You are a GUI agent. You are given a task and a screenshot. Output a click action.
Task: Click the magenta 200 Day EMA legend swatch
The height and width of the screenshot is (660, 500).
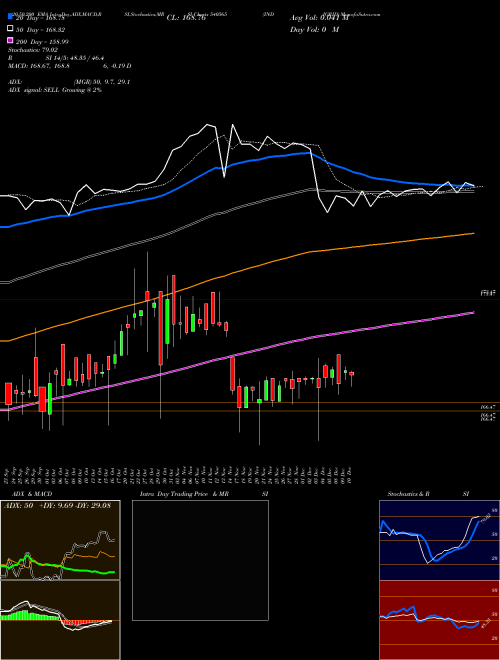click(10, 40)
